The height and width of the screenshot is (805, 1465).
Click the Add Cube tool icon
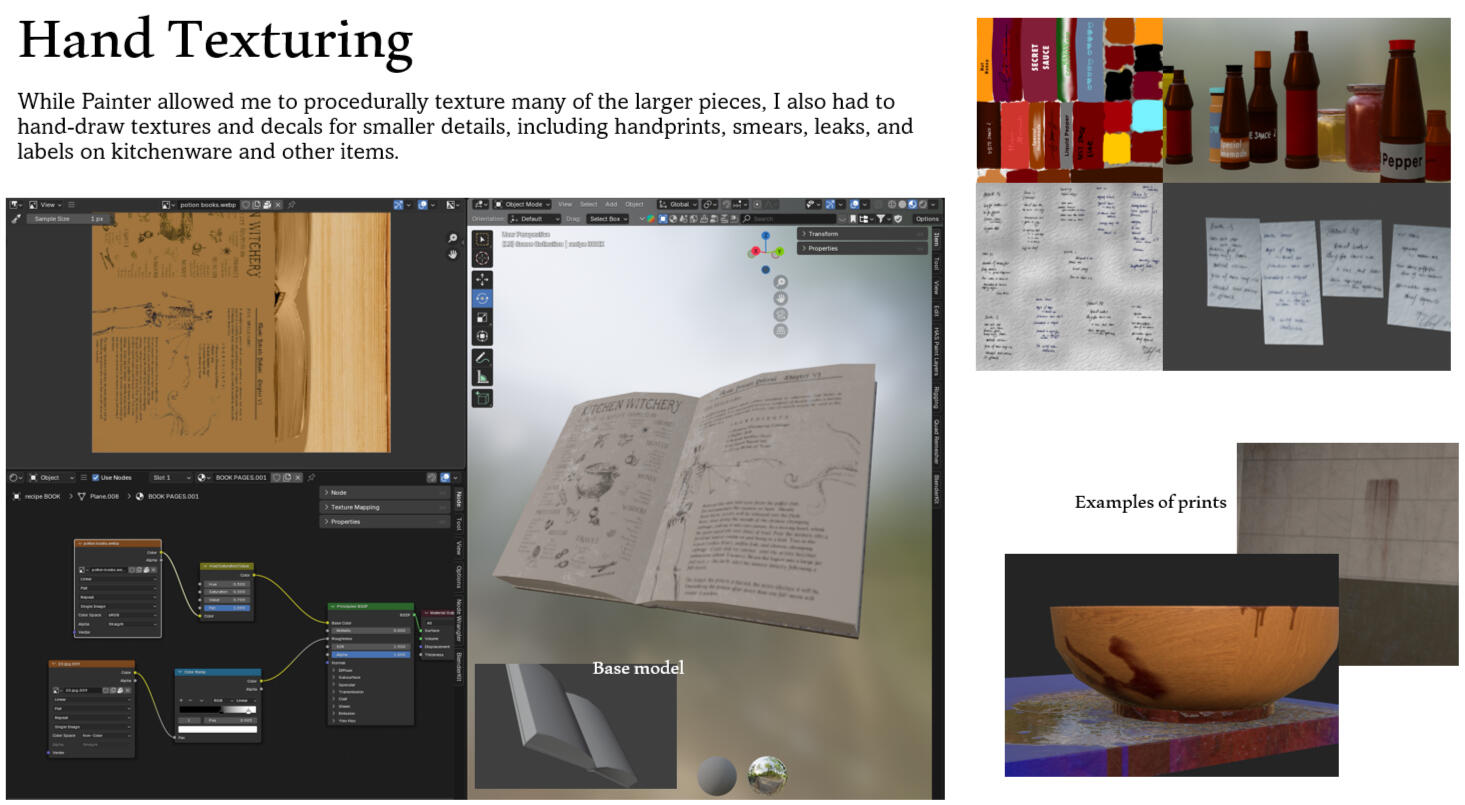(482, 398)
